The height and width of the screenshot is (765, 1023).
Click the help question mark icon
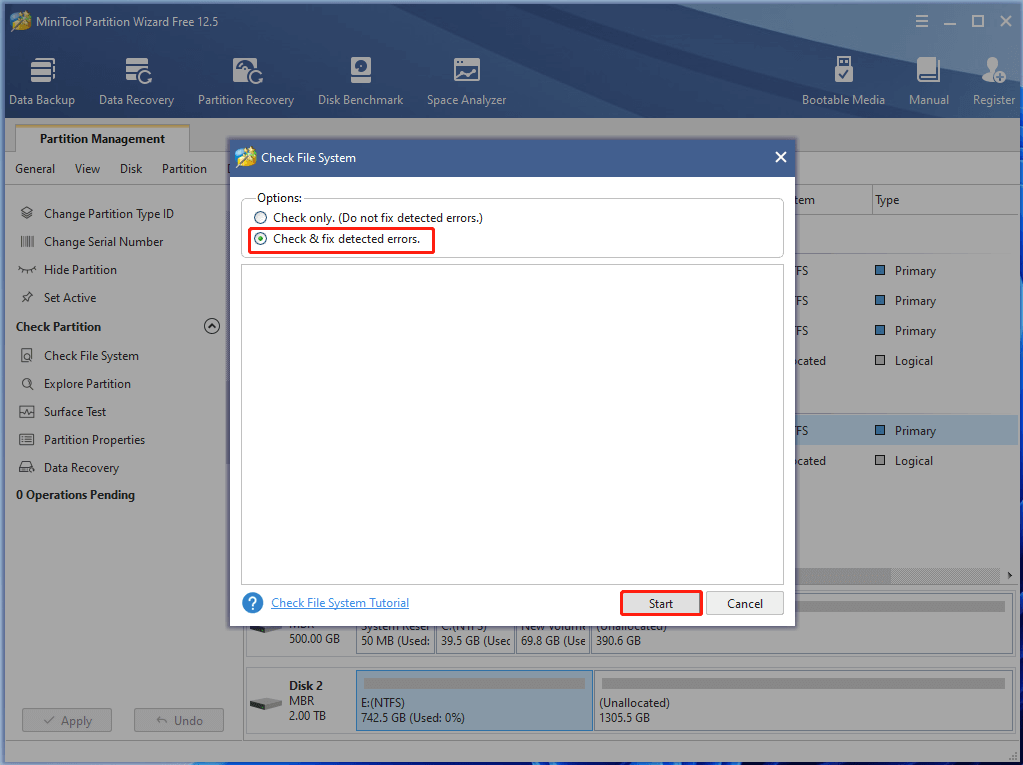tap(252, 603)
